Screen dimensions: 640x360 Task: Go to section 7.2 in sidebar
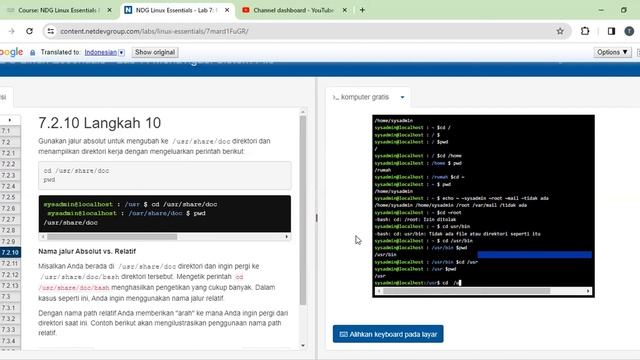point(10,142)
